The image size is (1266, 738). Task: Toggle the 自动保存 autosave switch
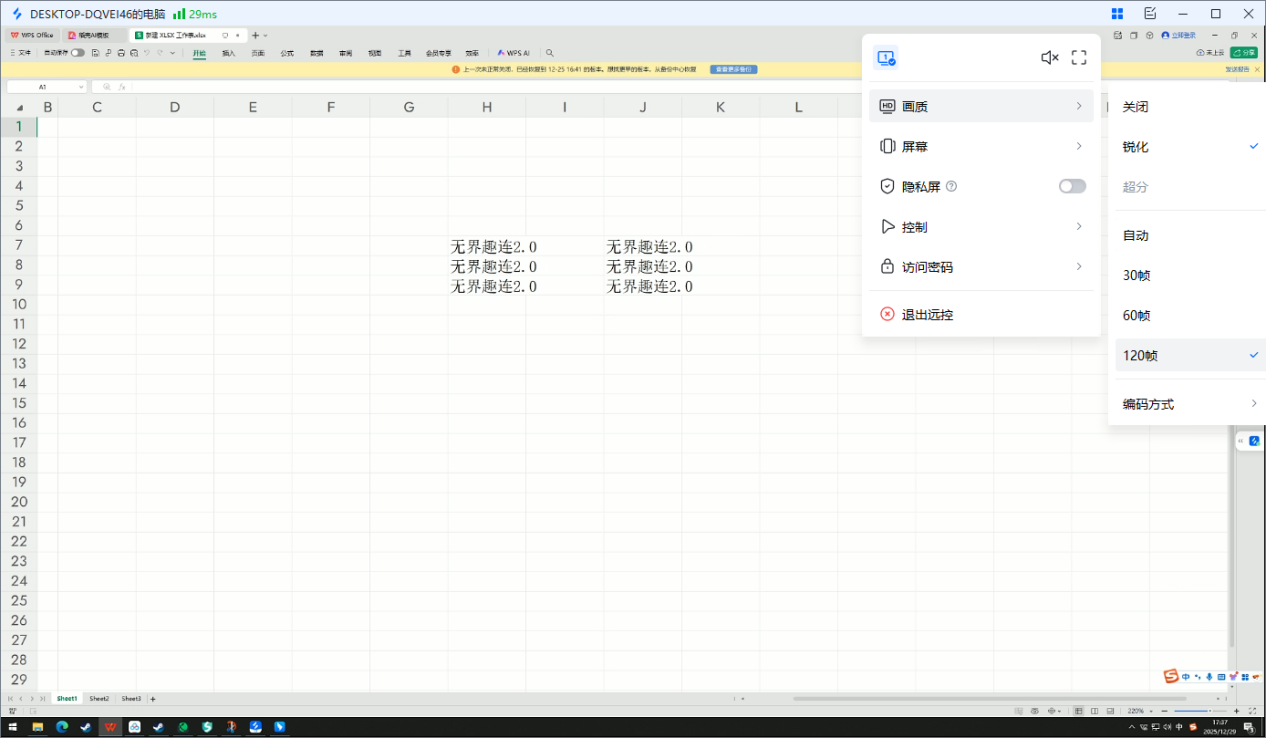pos(78,52)
